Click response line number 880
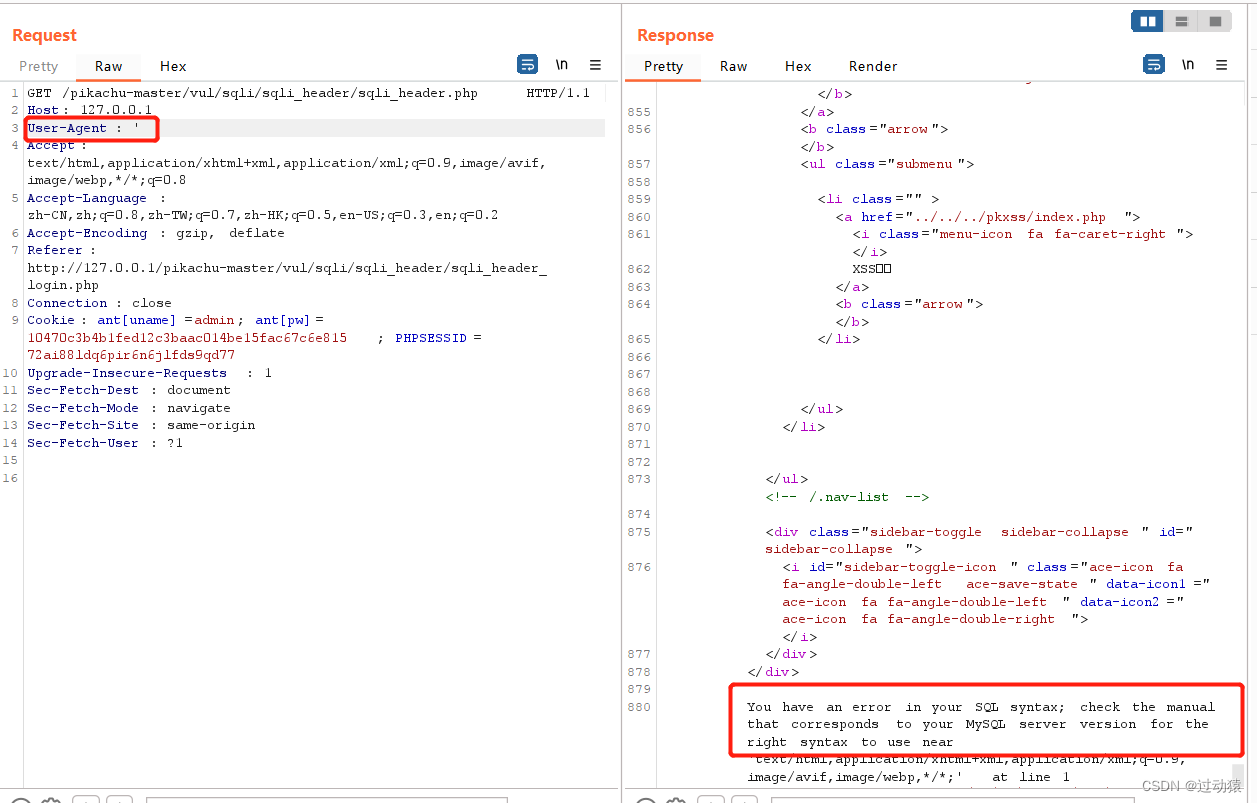The height and width of the screenshot is (803, 1257). tap(638, 707)
